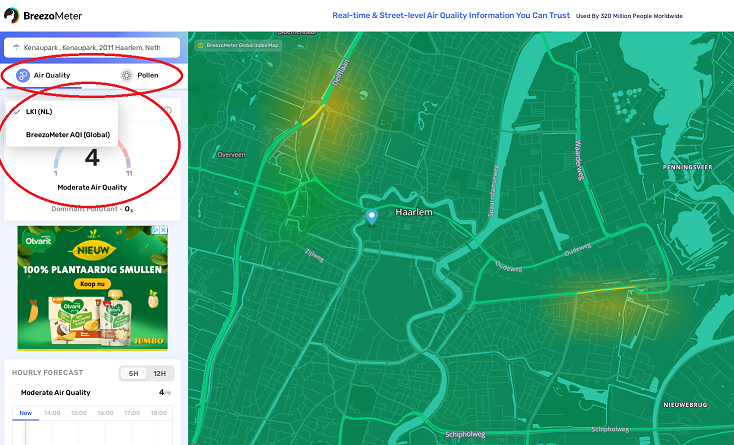Open the Air Quality tab

(x=50, y=75)
